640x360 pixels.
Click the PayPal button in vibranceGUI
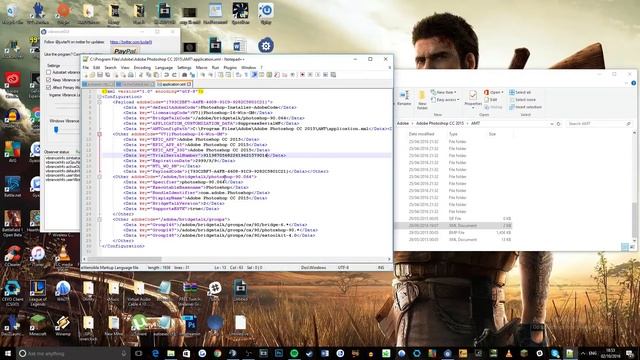pyautogui.click(x=125, y=51)
